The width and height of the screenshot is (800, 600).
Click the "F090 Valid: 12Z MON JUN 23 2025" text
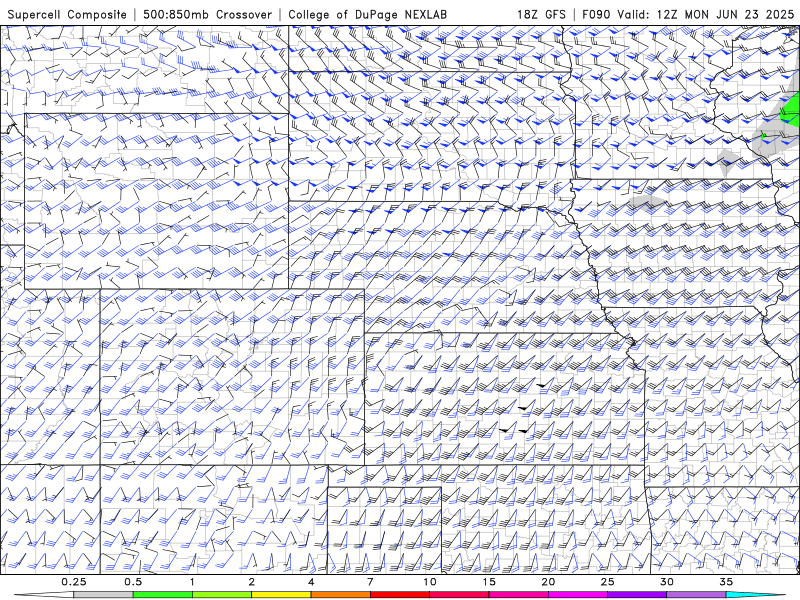pyautogui.click(x=688, y=14)
